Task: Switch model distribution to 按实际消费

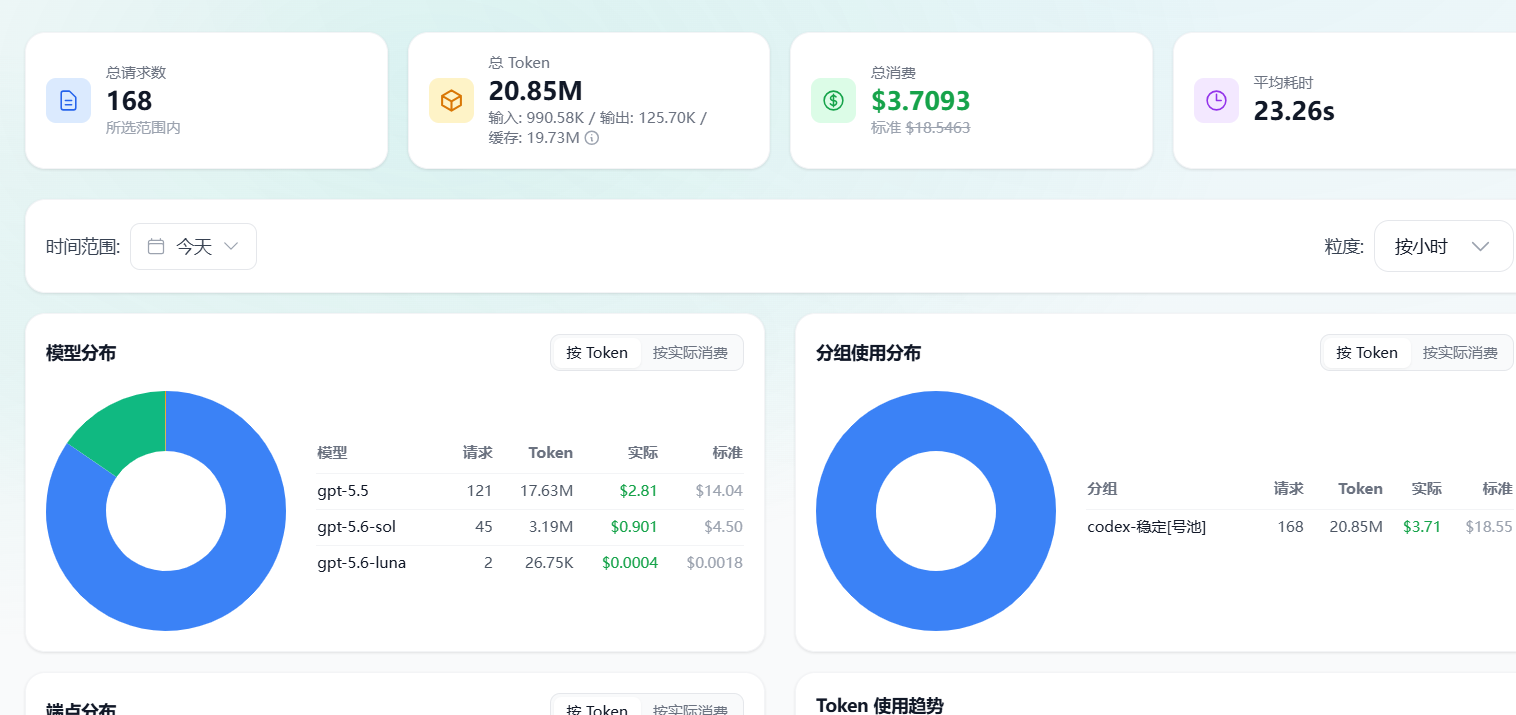Action: tap(690, 352)
